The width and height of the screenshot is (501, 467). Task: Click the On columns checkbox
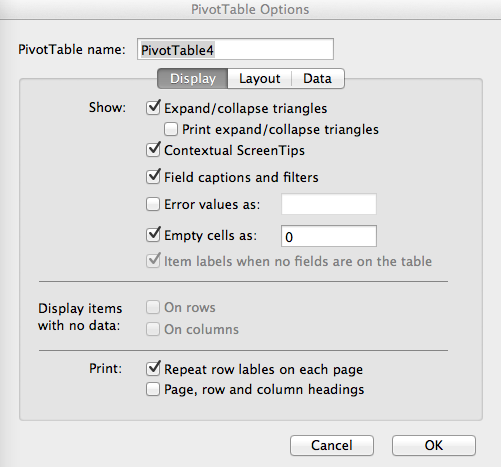[x=153, y=329]
